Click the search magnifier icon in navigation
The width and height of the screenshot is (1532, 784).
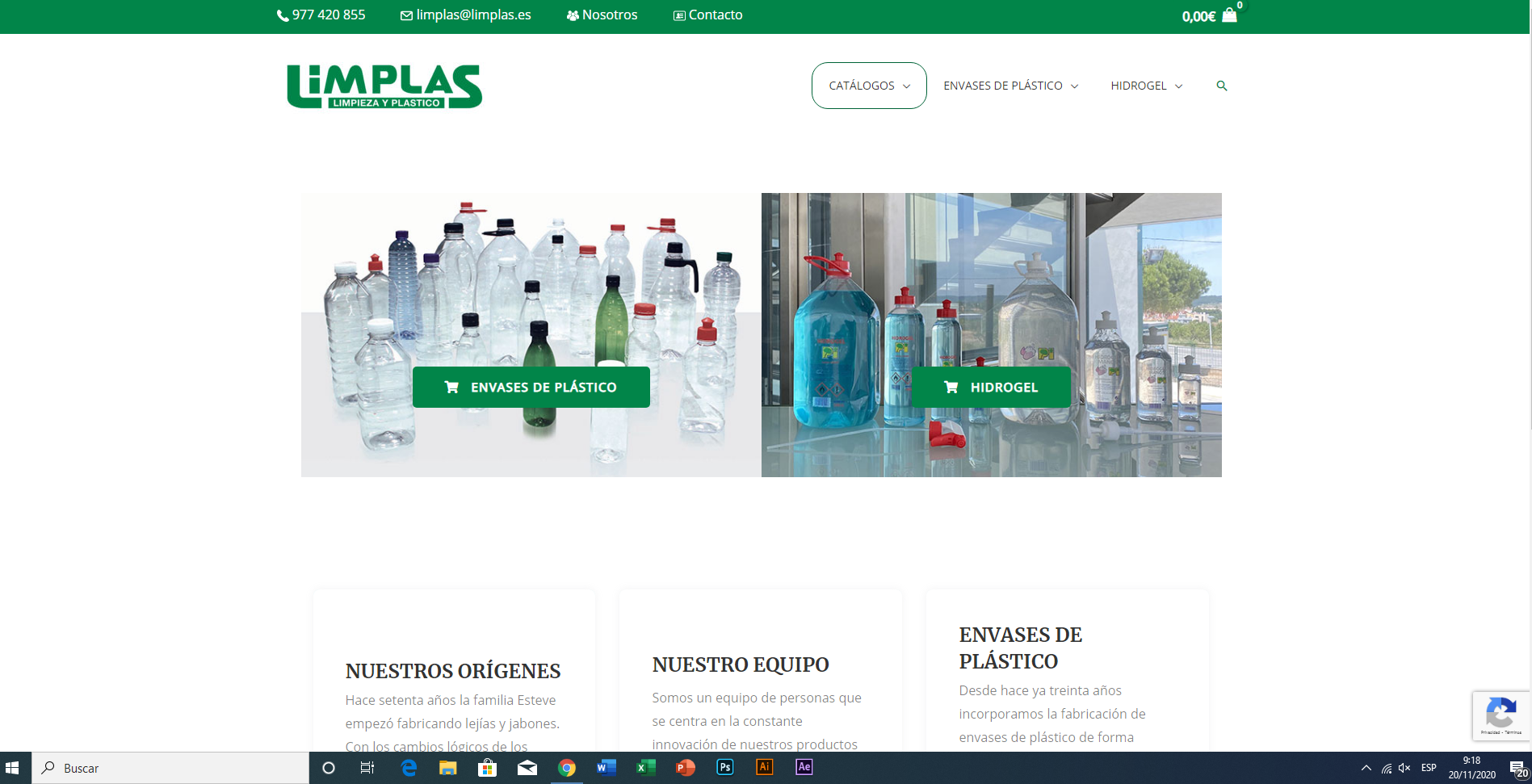1221,86
